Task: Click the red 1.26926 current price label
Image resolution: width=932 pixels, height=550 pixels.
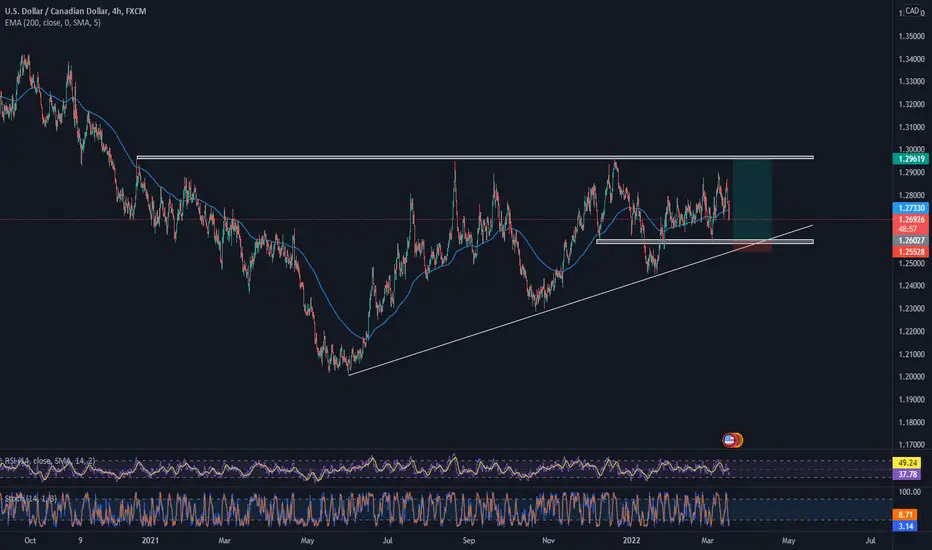Action: pos(911,219)
